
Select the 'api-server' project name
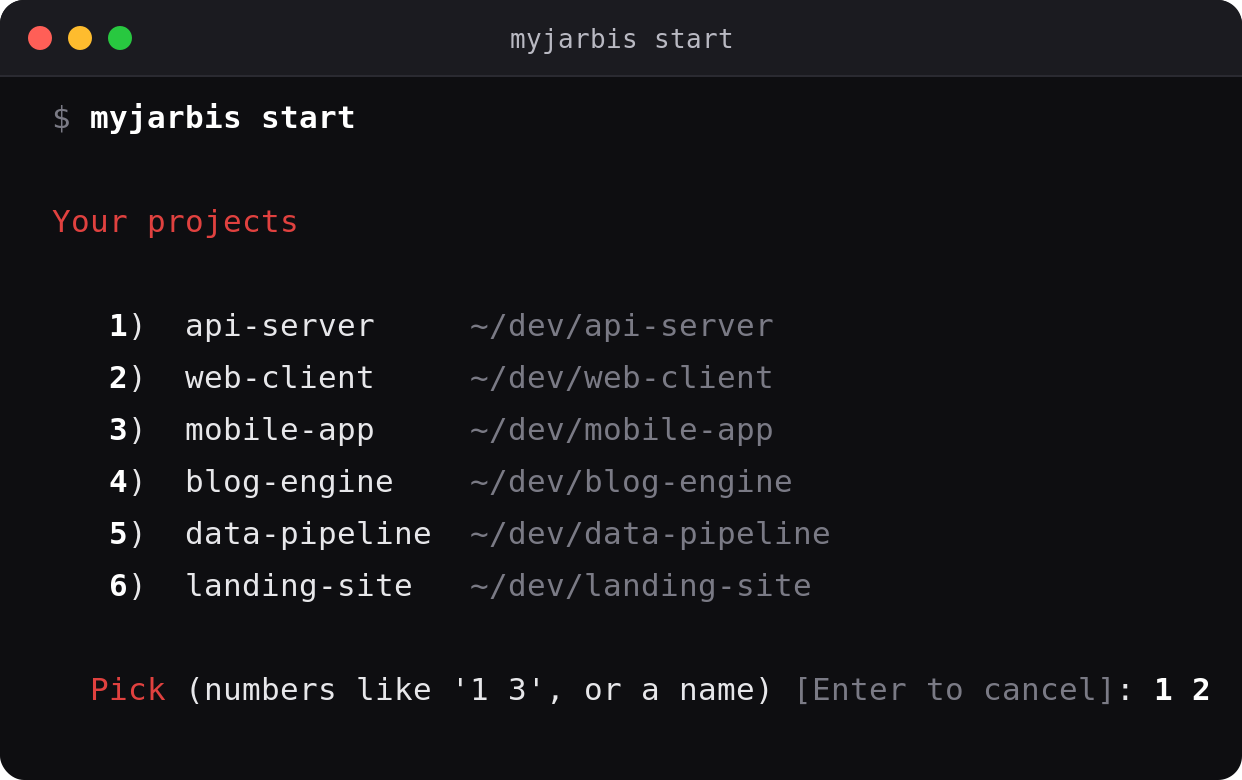click(x=280, y=326)
